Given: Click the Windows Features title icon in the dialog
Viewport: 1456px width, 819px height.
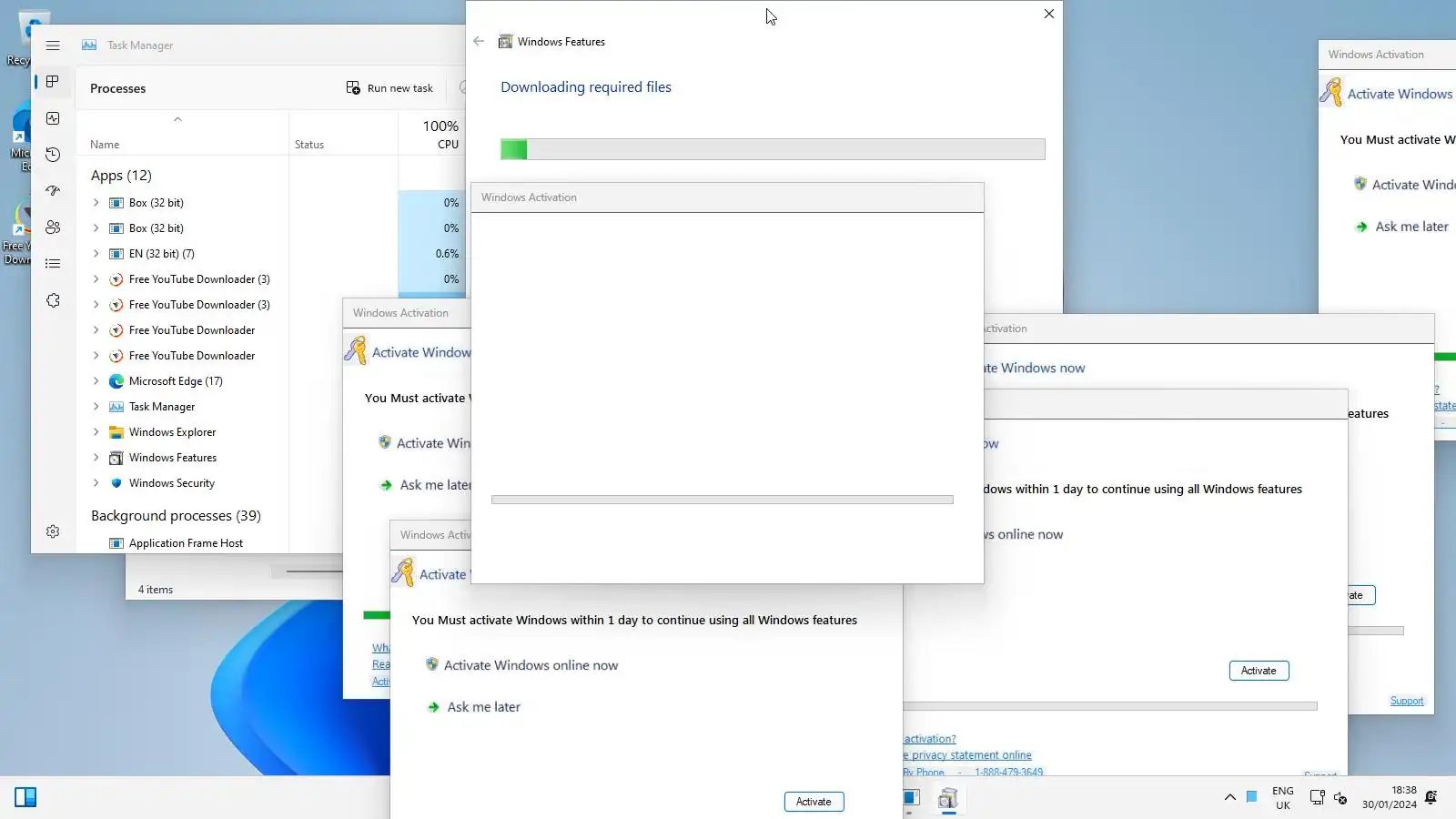Looking at the screenshot, I should point(505,42).
